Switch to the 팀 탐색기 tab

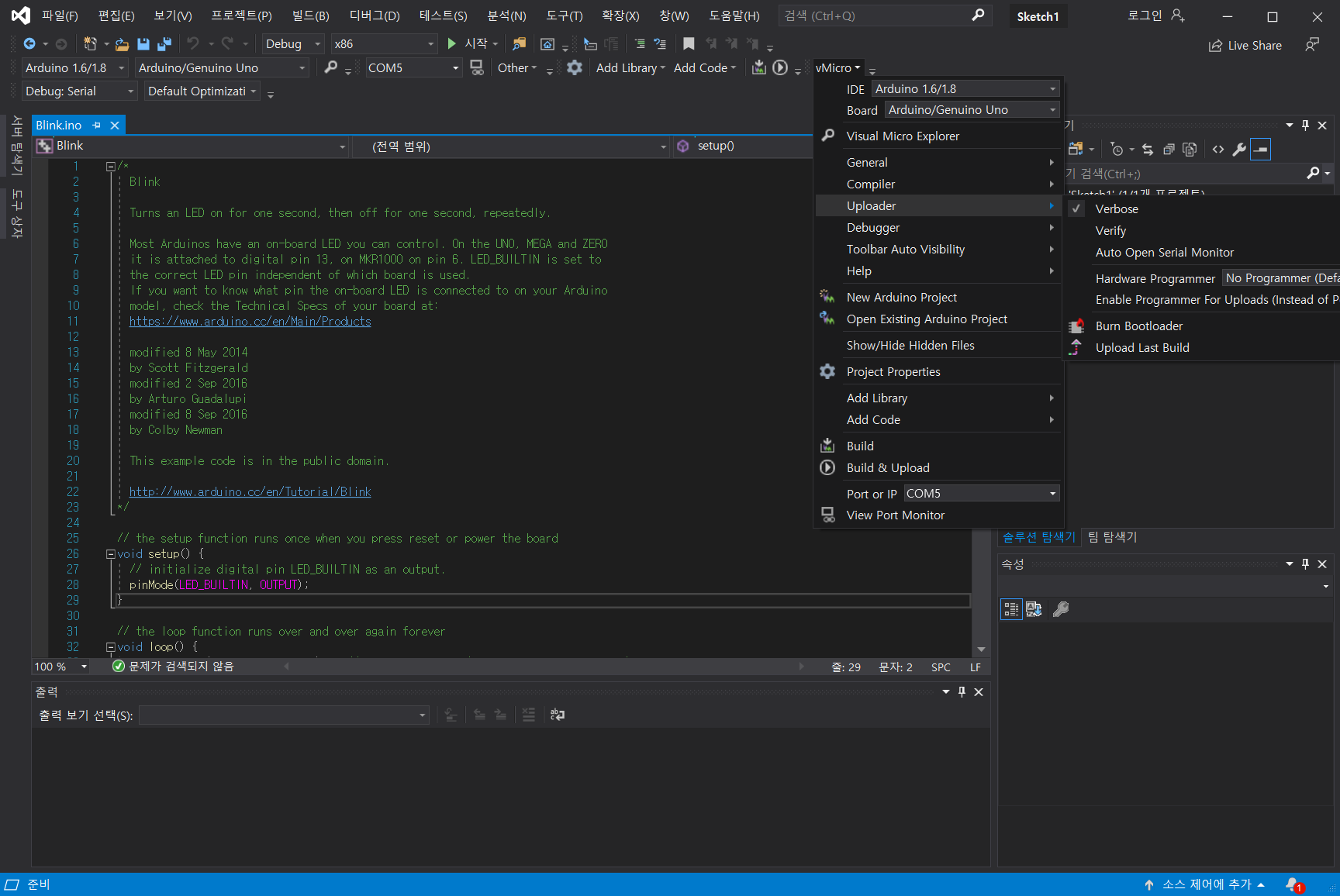(x=1112, y=537)
